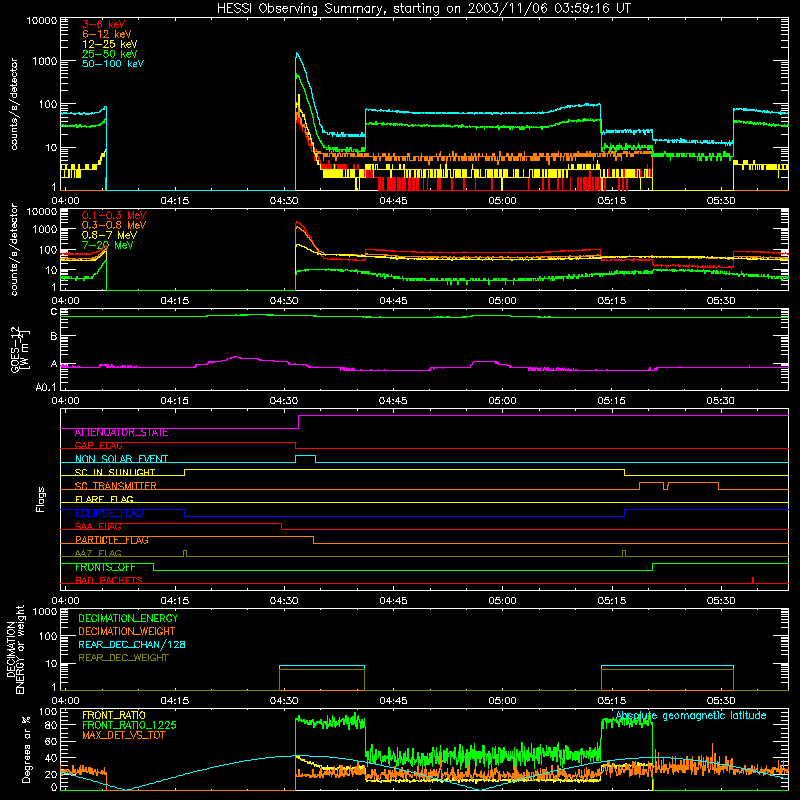Screen dimensions: 800x800
Task: Select the FRONTS_OFF flag label
Action: pos(105,567)
